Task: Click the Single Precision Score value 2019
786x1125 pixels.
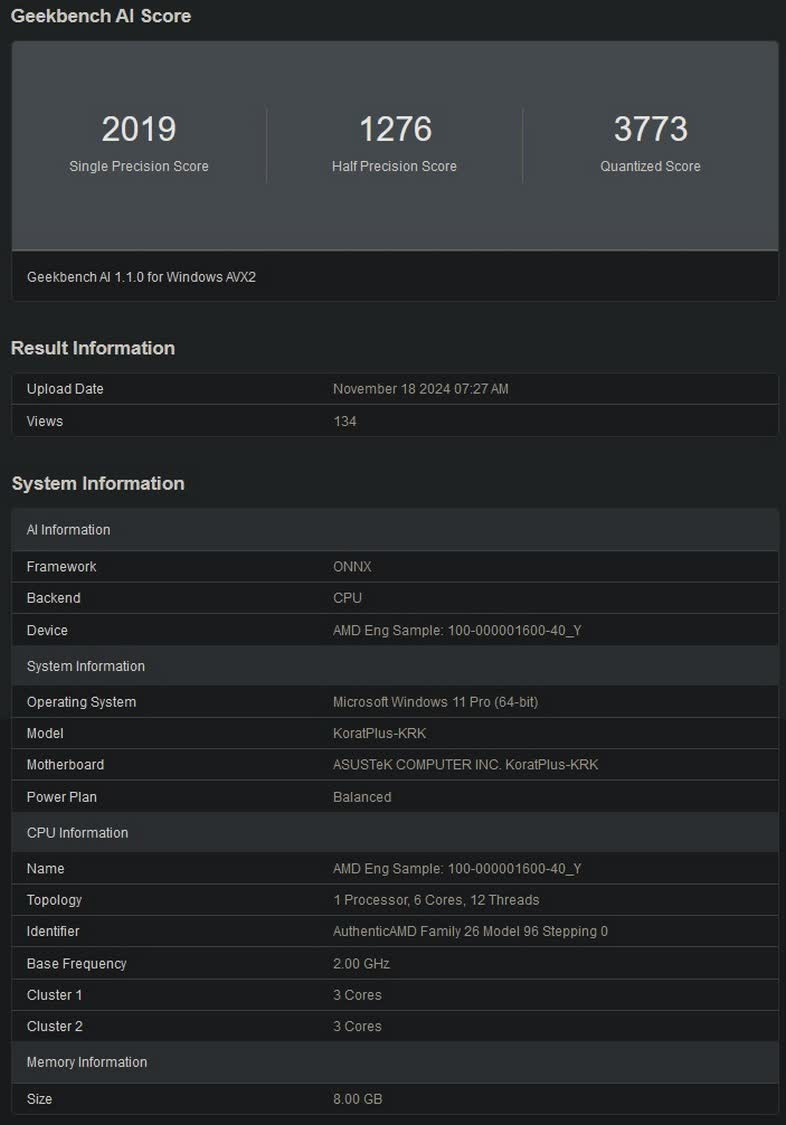Action: coord(138,129)
